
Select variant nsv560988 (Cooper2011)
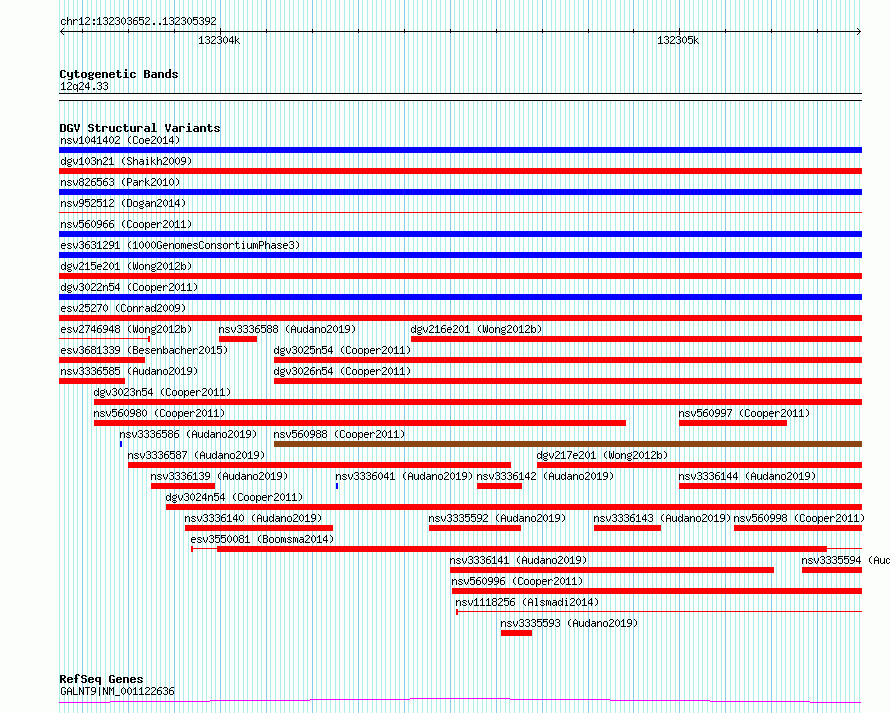coord(339,434)
